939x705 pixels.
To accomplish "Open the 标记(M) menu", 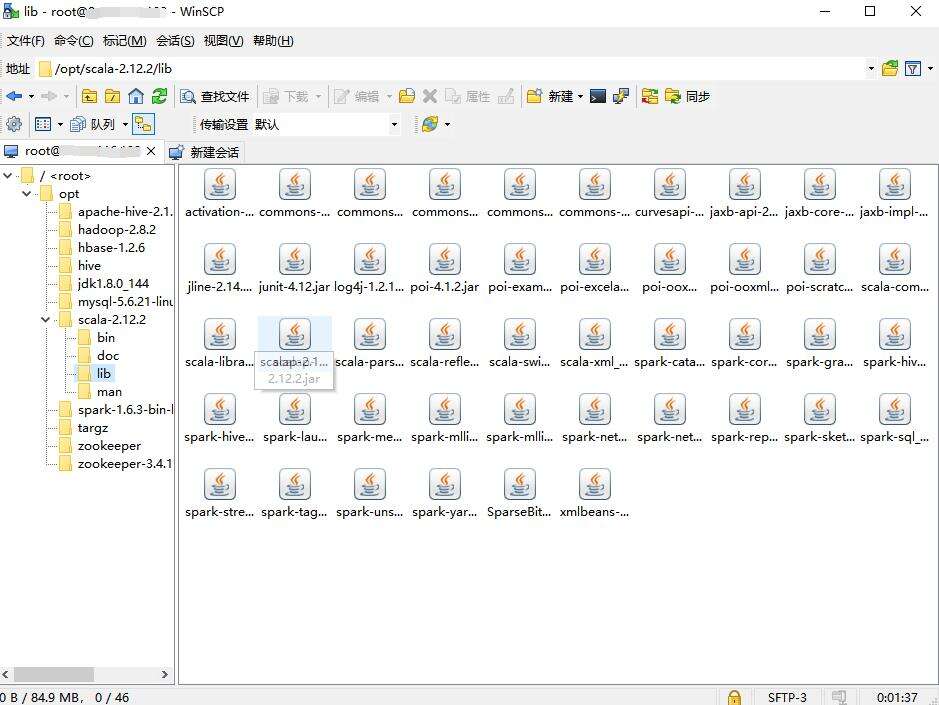I will click(125, 41).
